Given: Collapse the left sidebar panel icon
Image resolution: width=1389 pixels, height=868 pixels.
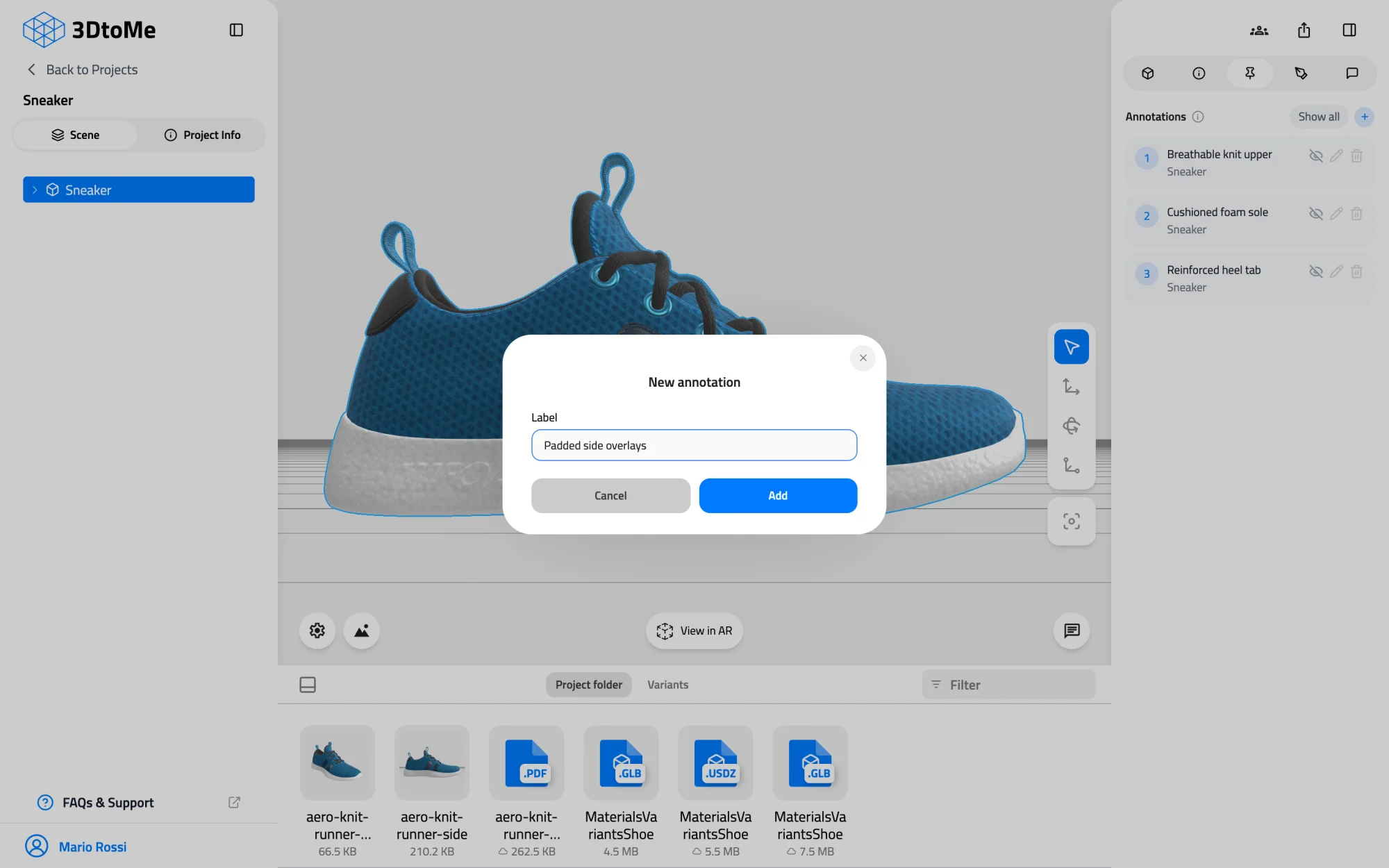Looking at the screenshot, I should 236,30.
